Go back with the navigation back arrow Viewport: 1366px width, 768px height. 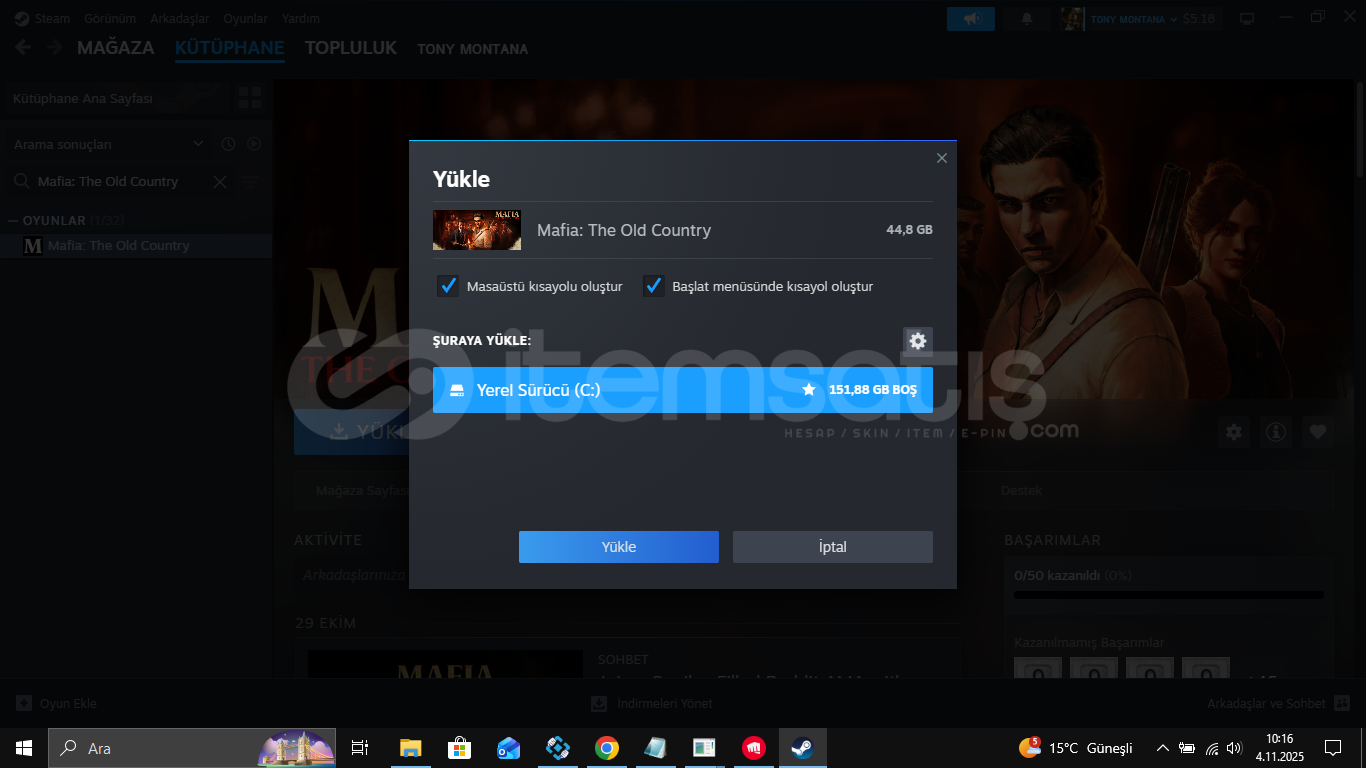23,48
